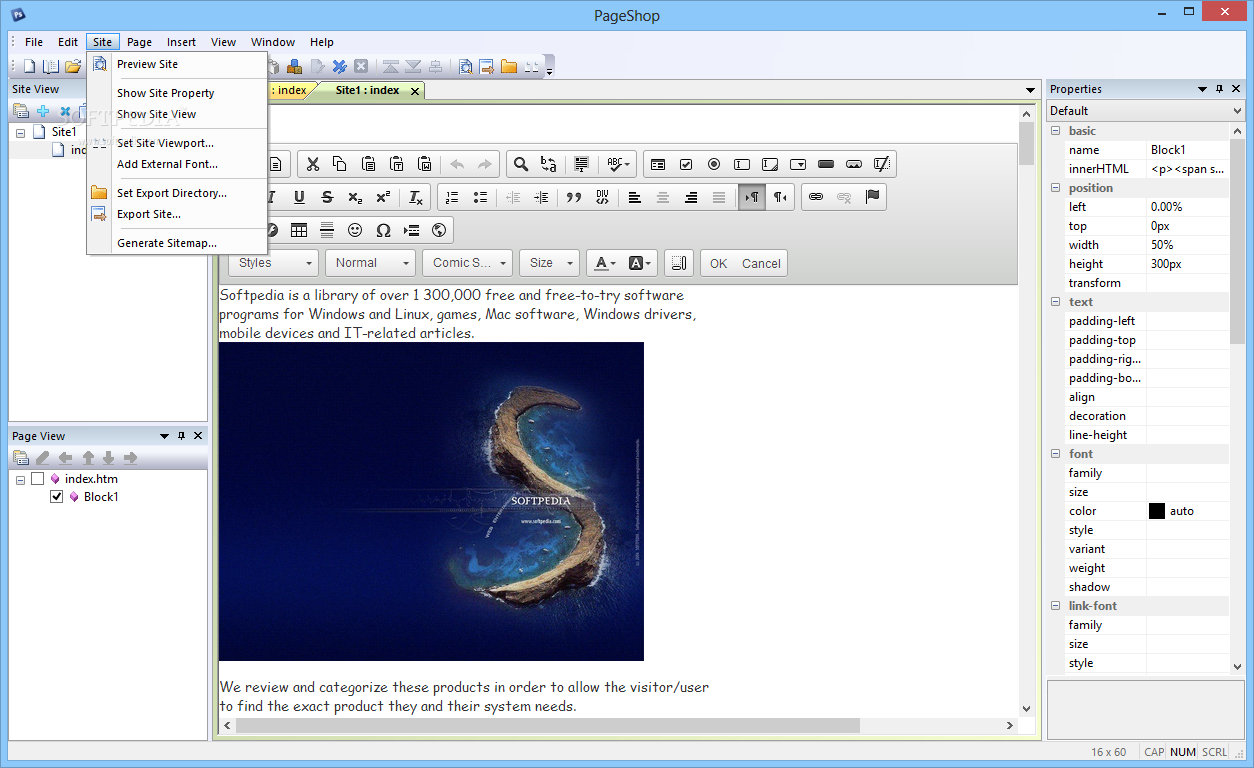Add page plus icon in Site View
The height and width of the screenshot is (768, 1254).
43,111
